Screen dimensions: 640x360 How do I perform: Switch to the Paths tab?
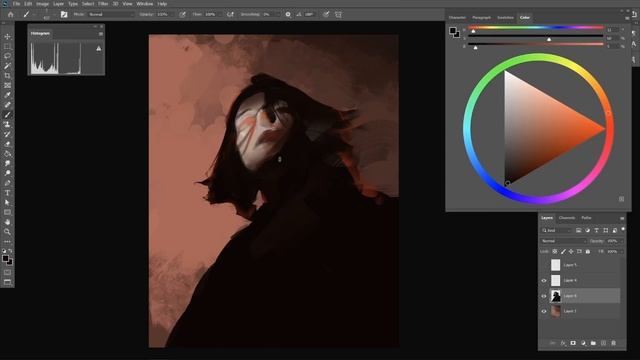point(586,218)
